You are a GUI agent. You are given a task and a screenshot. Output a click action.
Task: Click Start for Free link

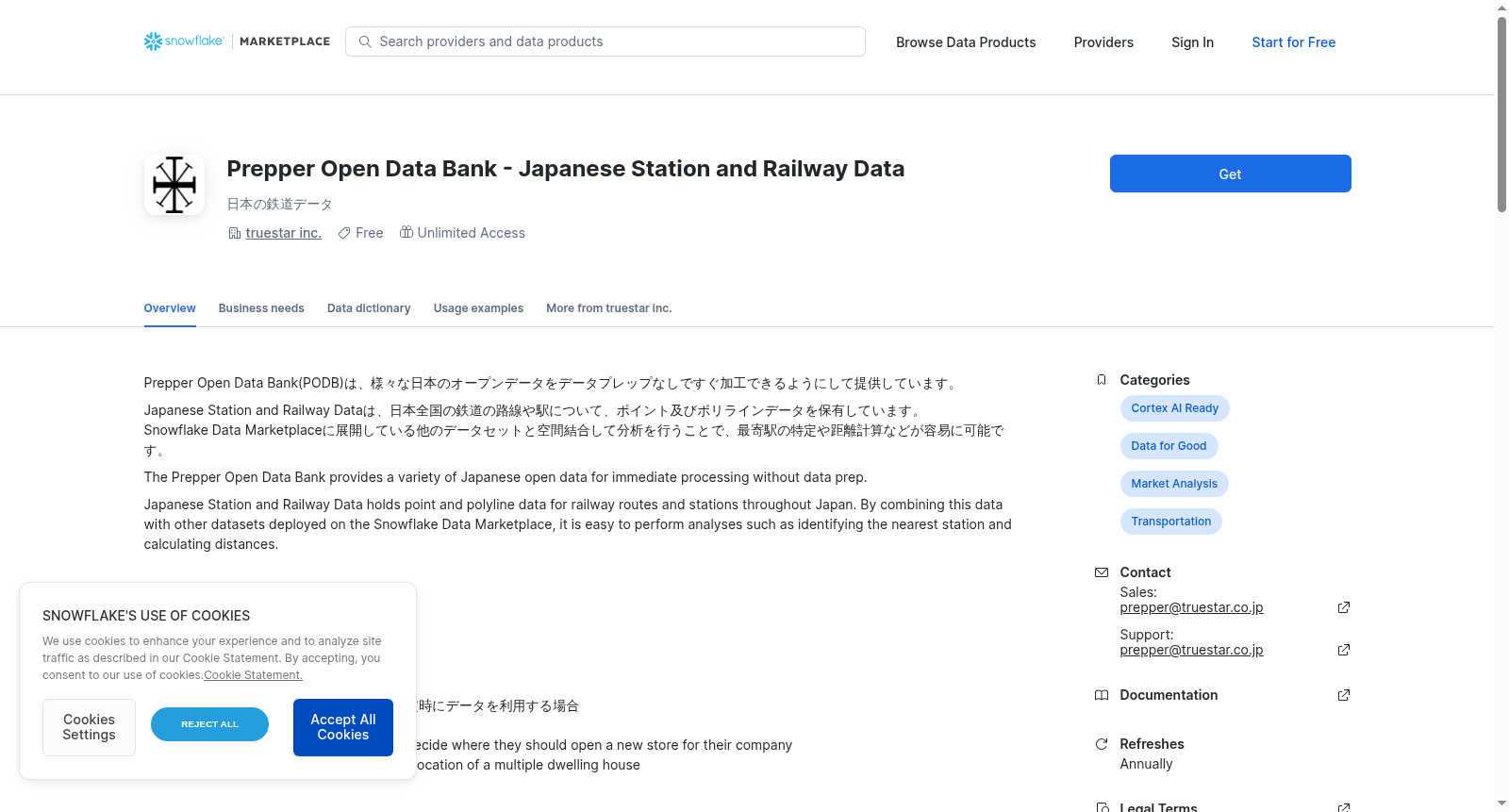pos(1293,42)
